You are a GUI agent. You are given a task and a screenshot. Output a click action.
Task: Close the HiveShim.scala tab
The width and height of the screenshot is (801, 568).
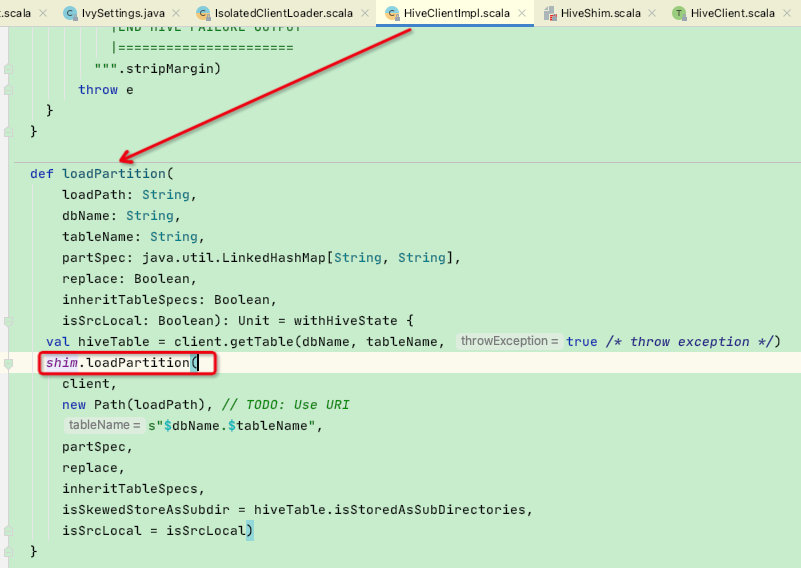coord(652,13)
